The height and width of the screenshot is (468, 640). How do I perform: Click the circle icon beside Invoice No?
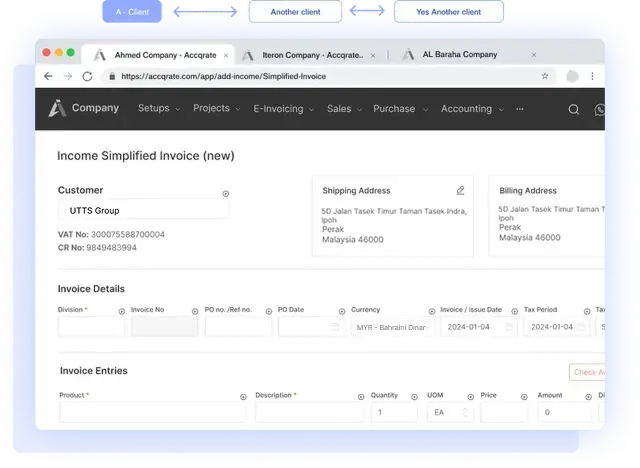click(195, 311)
